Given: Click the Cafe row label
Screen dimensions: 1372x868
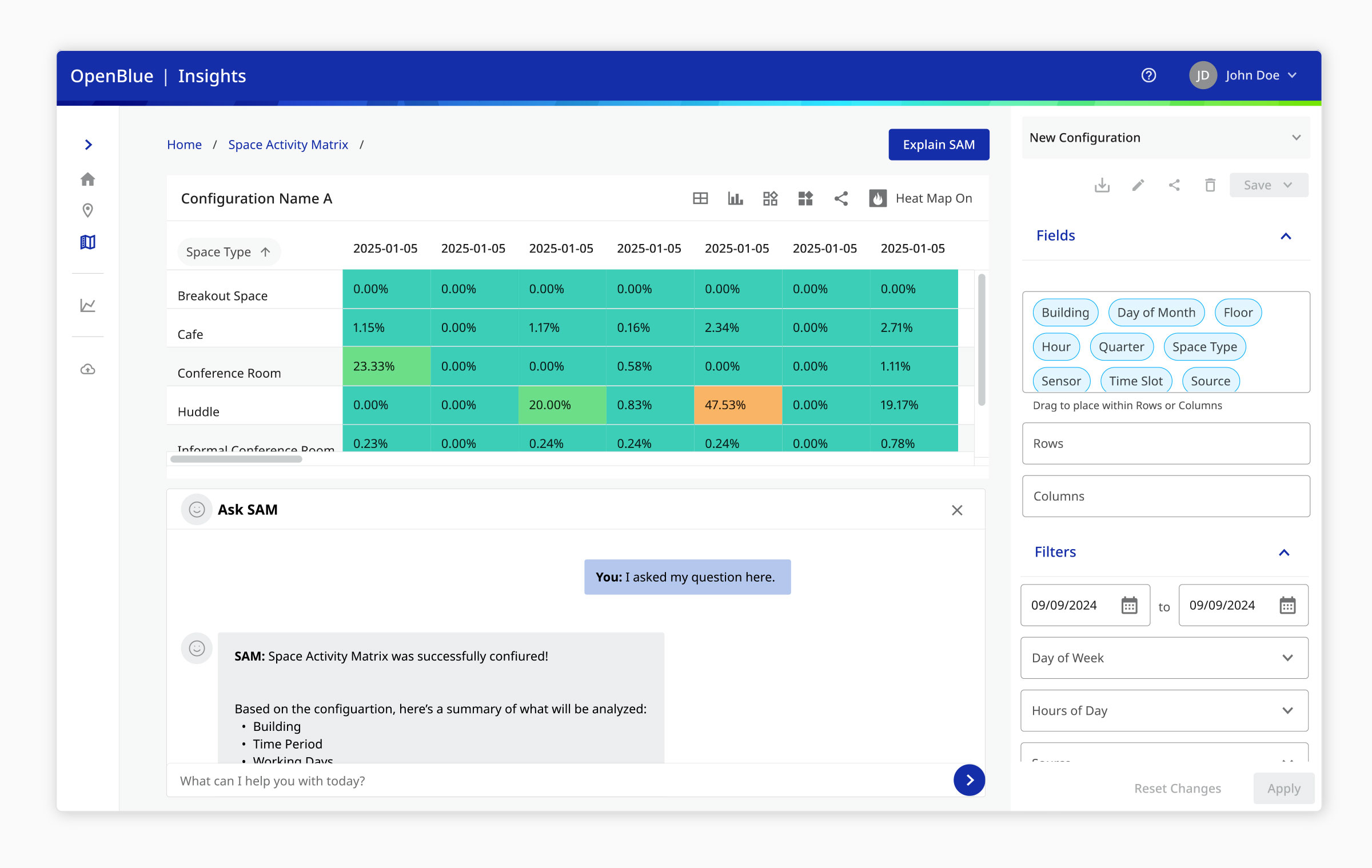Looking at the screenshot, I should pyautogui.click(x=190, y=334).
